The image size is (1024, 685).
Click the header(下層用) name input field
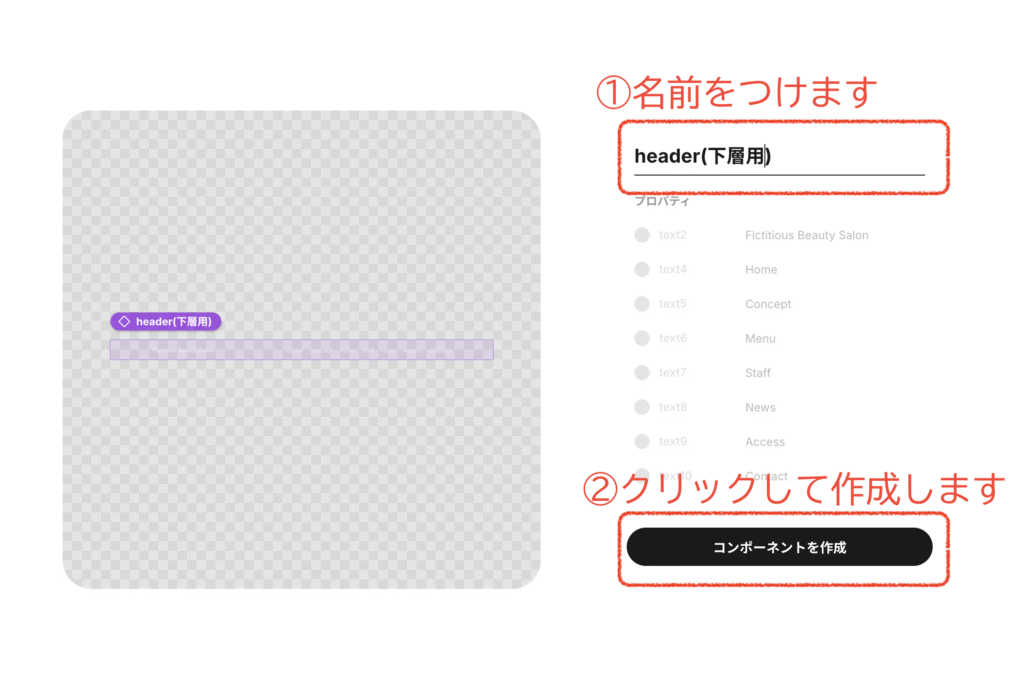coord(778,157)
